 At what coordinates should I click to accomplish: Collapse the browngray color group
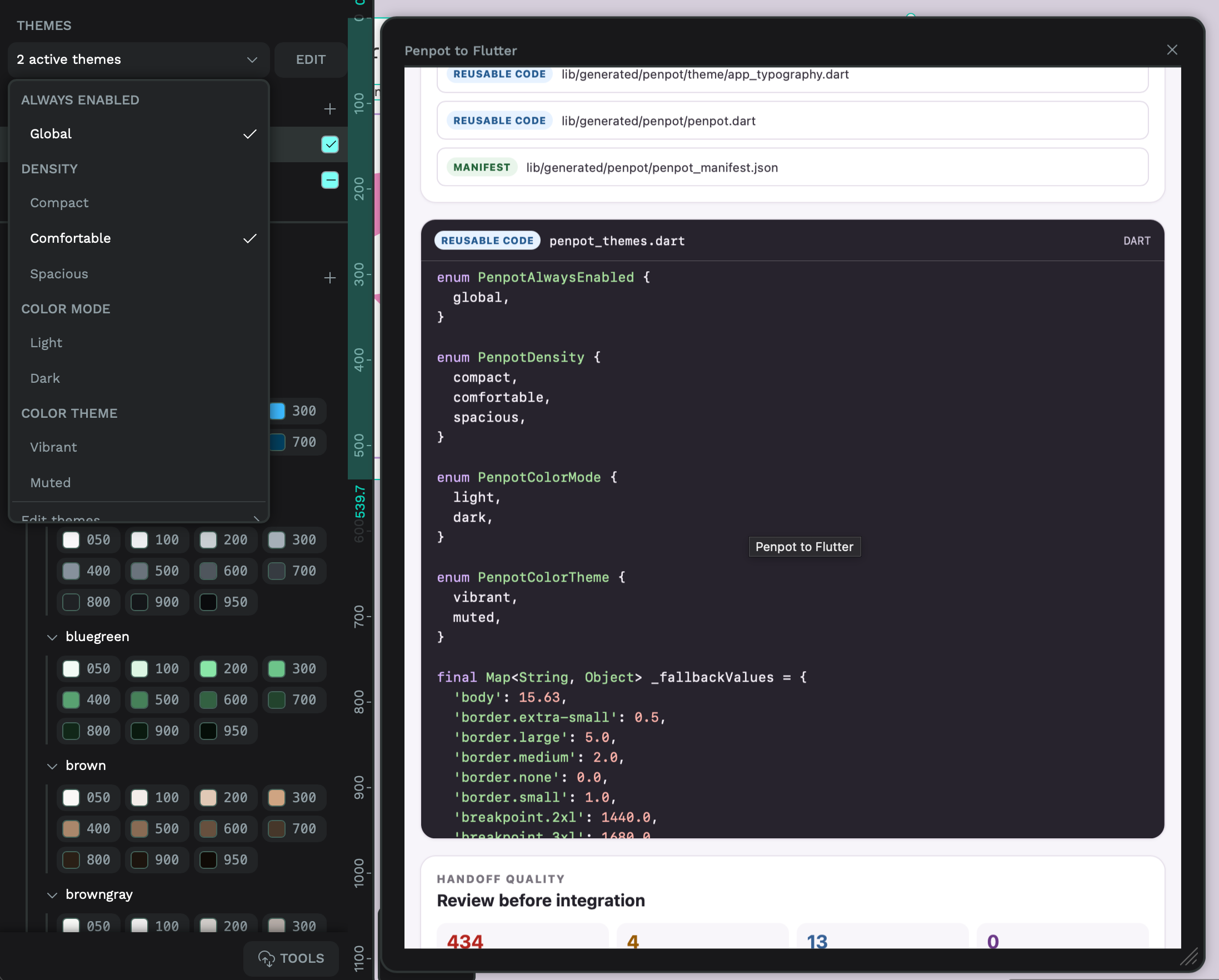tap(52, 895)
